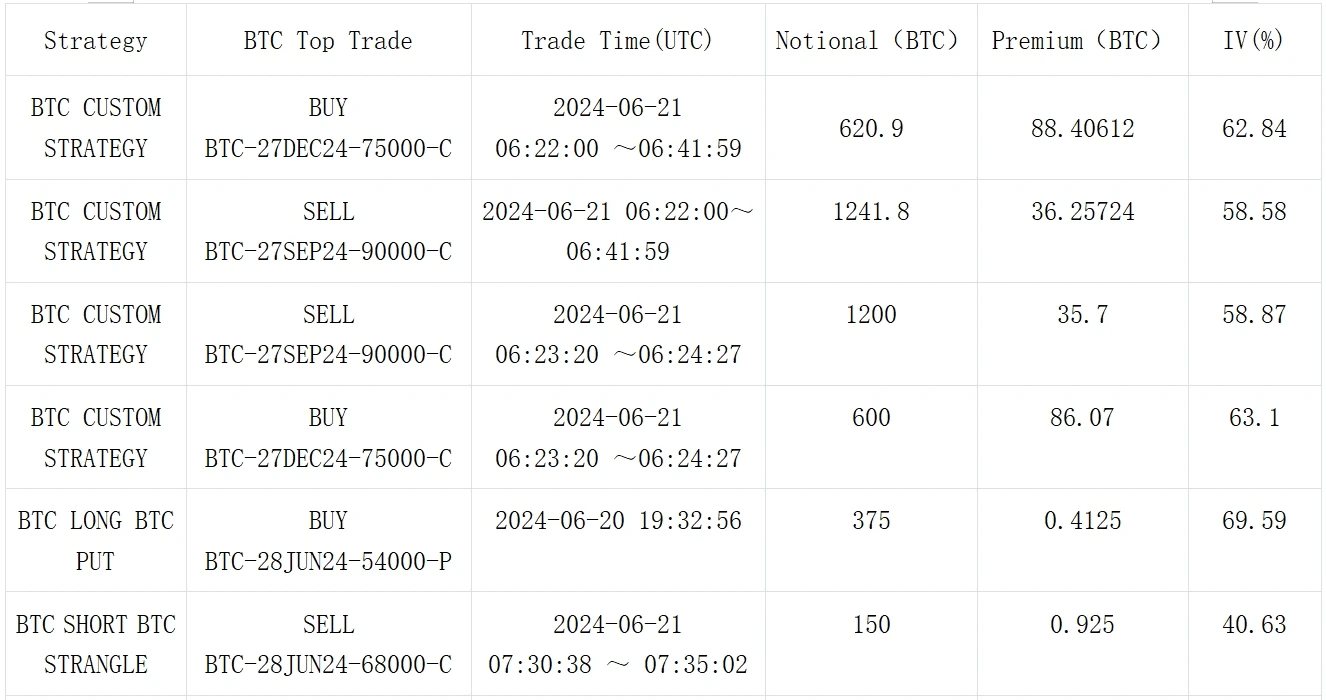The image size is (1326, 700).
Task: Select the premium cell showing 36.25724
Action: 1082,212
